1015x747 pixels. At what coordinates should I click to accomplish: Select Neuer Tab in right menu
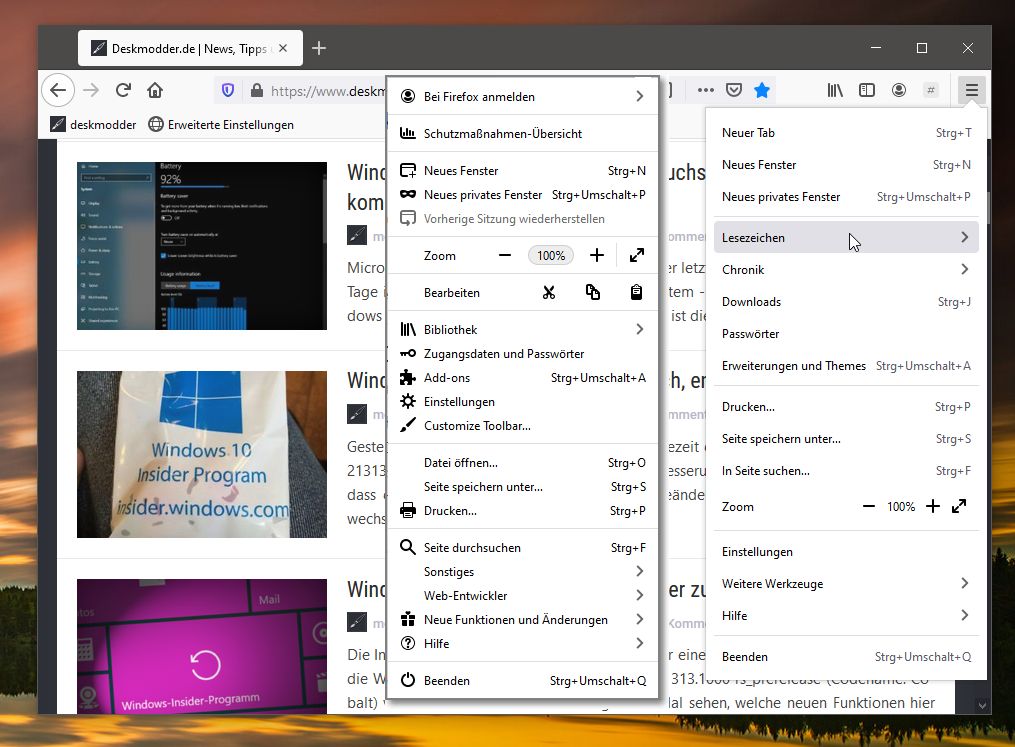[846, 133]
